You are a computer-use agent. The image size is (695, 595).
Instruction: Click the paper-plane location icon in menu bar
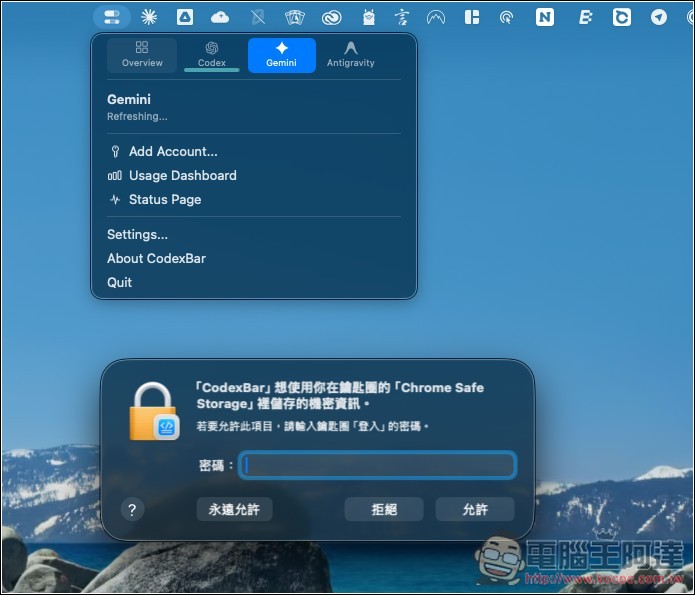[658, 17]
